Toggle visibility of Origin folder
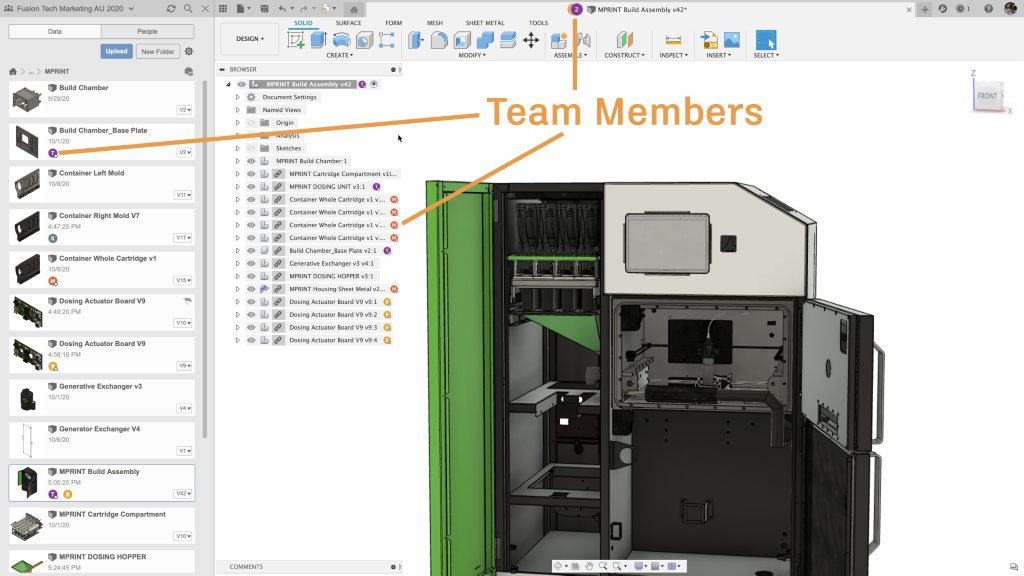The height and width of the screenshot is (576, 1024). coord(251,123)
